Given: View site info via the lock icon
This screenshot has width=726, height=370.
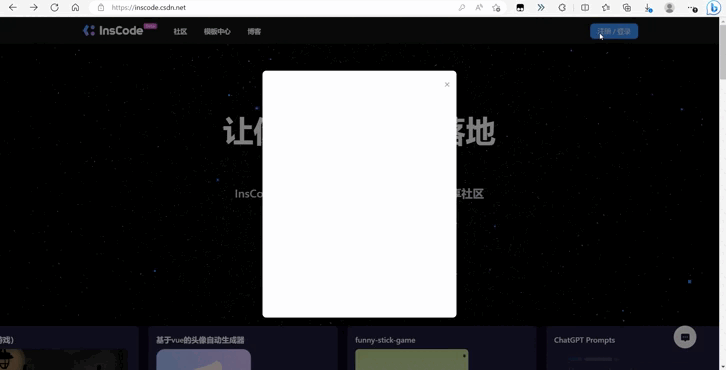Looking at the screenshot, I should 100,7.
